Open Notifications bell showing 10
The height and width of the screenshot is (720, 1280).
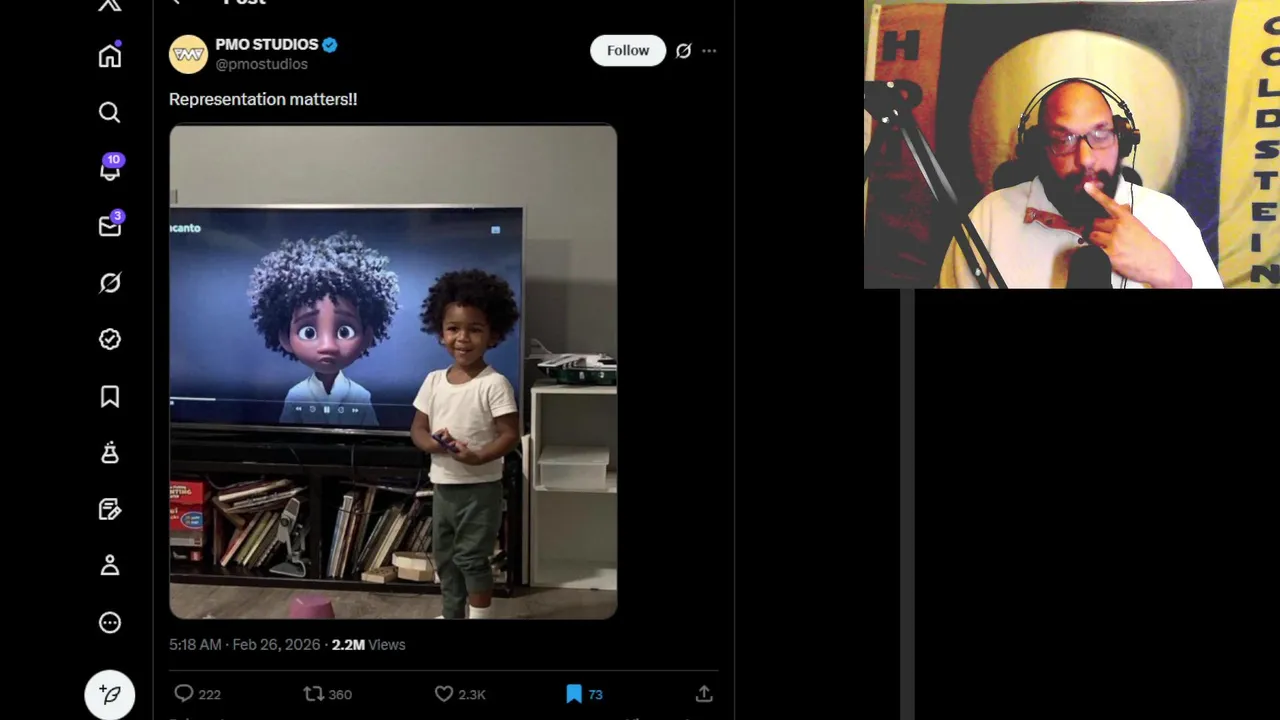coord(110,169)
